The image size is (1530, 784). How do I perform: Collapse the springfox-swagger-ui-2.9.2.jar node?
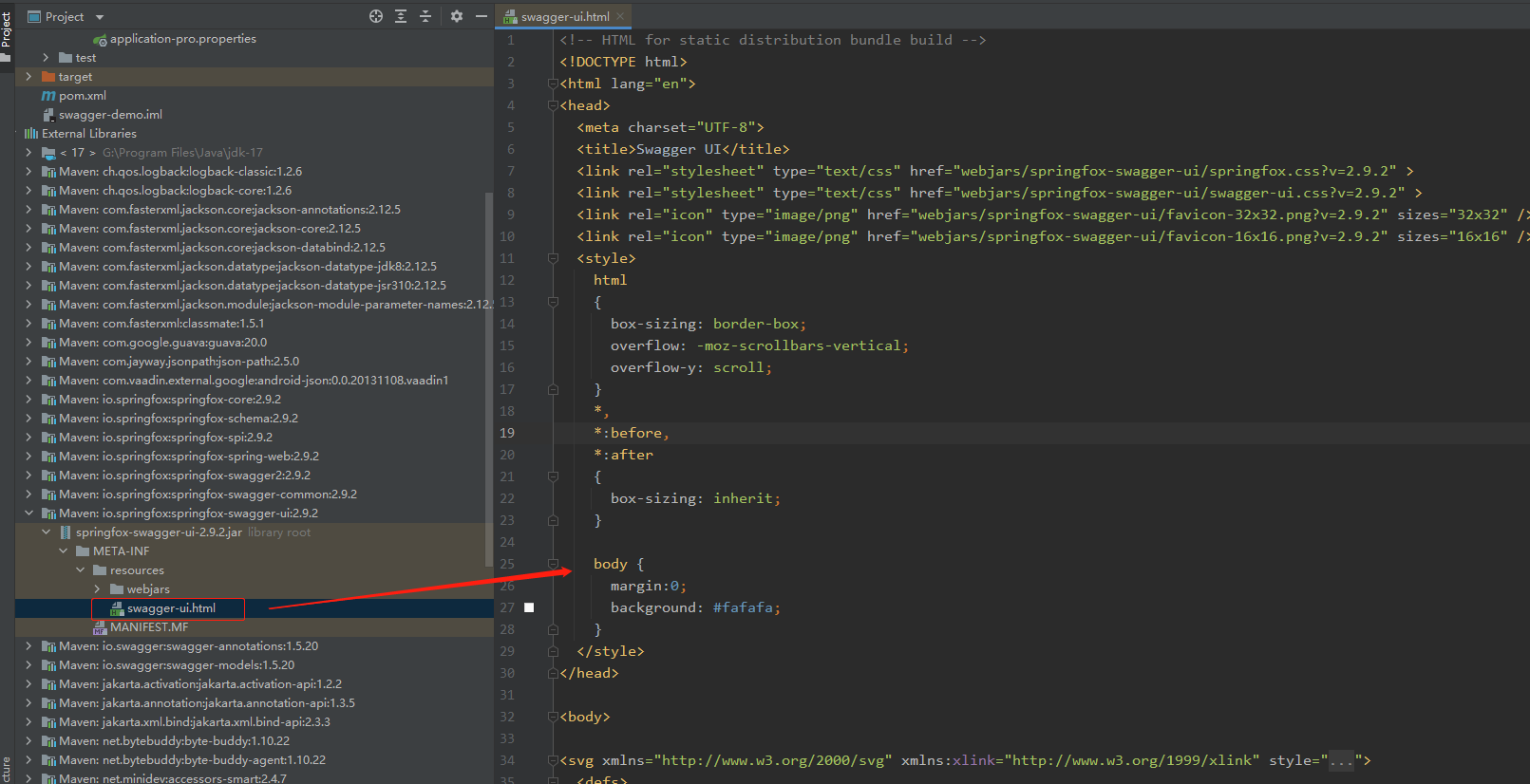coord(46,532)
